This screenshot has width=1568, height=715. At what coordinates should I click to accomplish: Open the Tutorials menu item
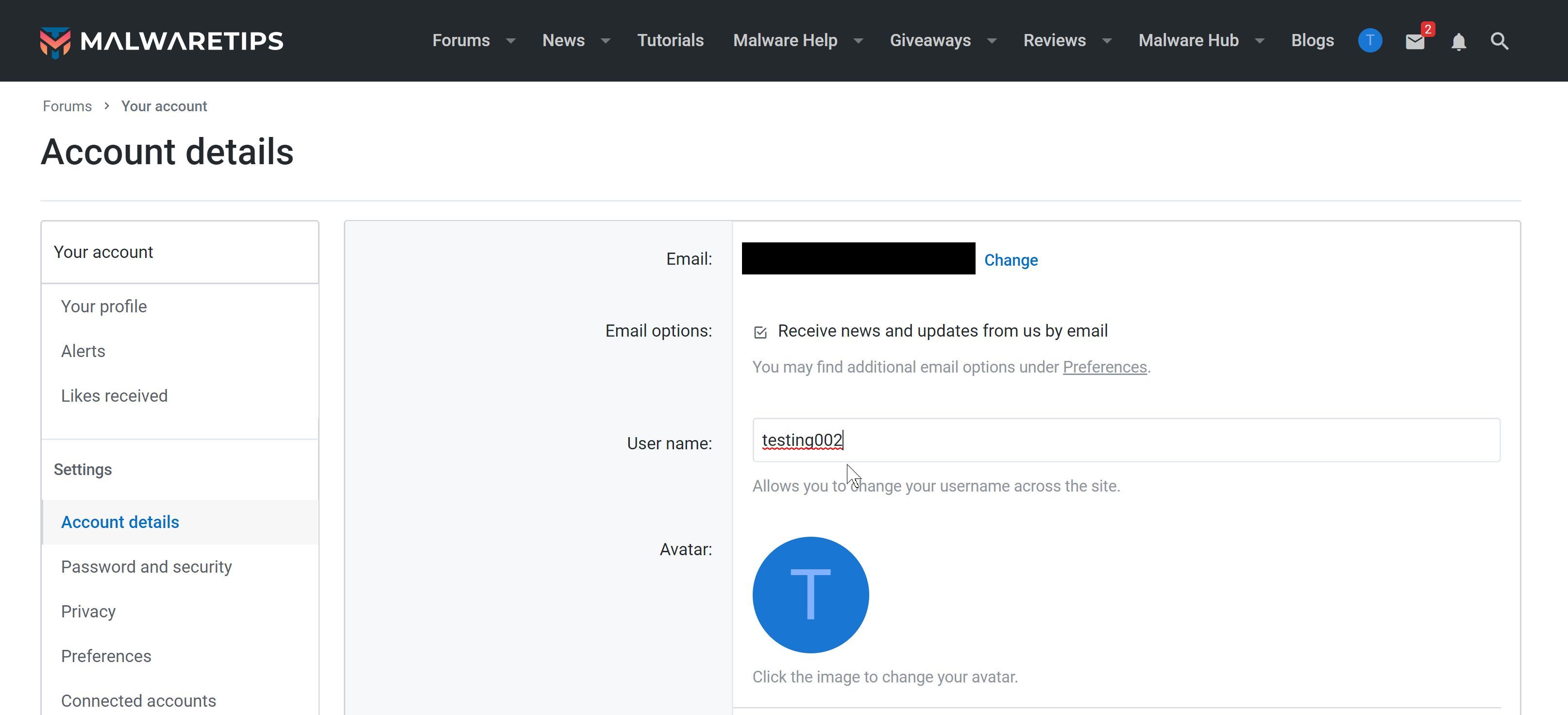(670, 41)
